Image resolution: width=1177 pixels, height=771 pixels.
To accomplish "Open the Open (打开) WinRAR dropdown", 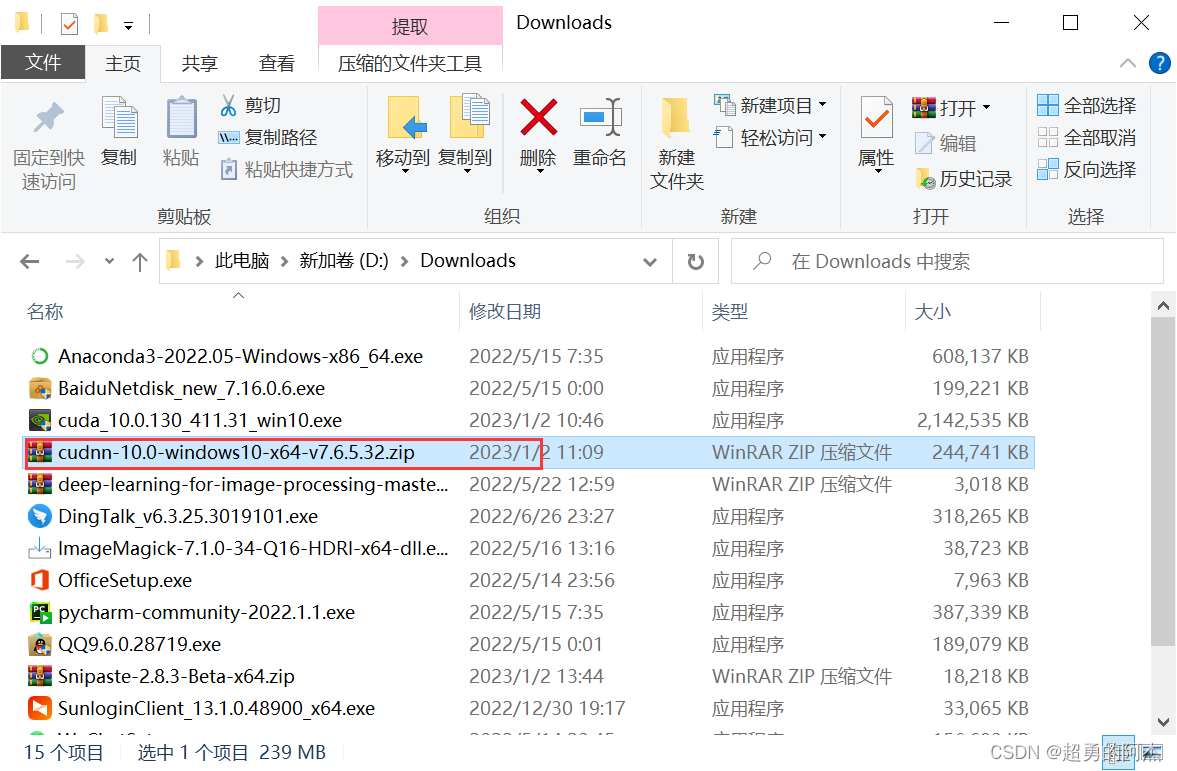I will (x=952, y=107).
